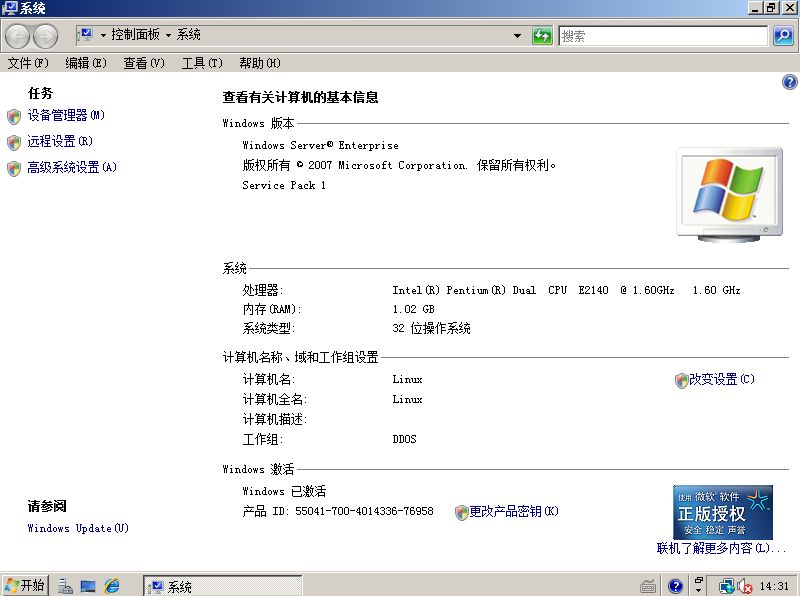Image resolution: width=800 pixels, height=596 pixels.
Task: Open the 帮助(H) menu
Action: pyautogui.click(x=260, y=63)
